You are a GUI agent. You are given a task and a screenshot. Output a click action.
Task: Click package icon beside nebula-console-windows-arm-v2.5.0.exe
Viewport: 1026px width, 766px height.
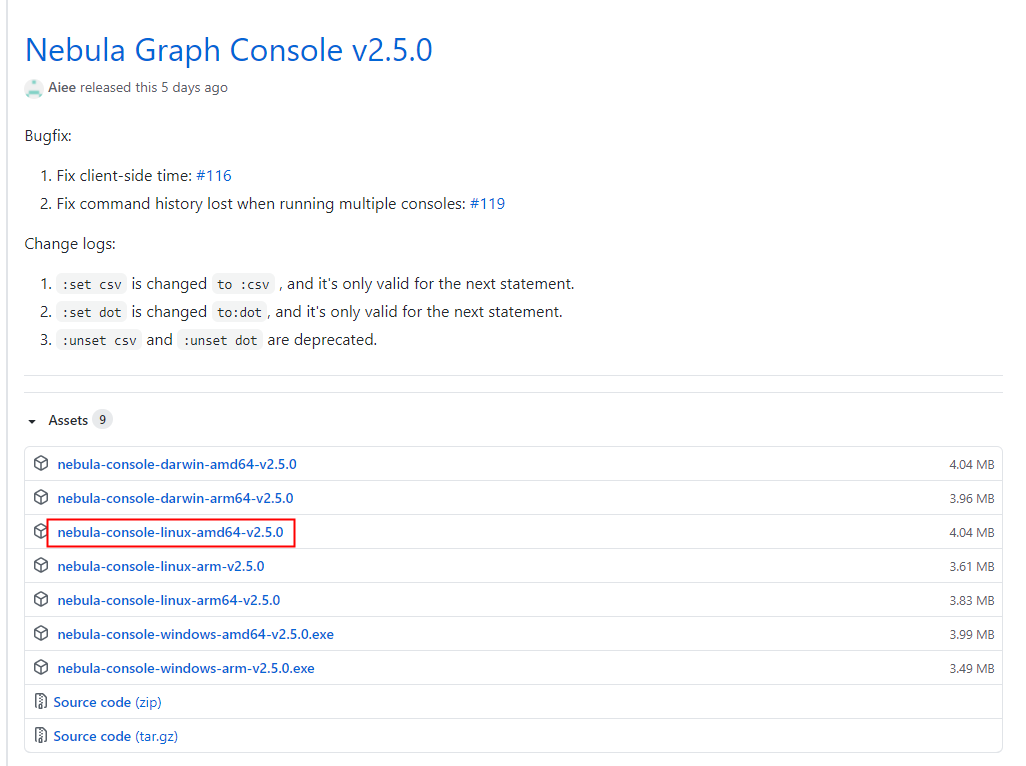point(41,668)
